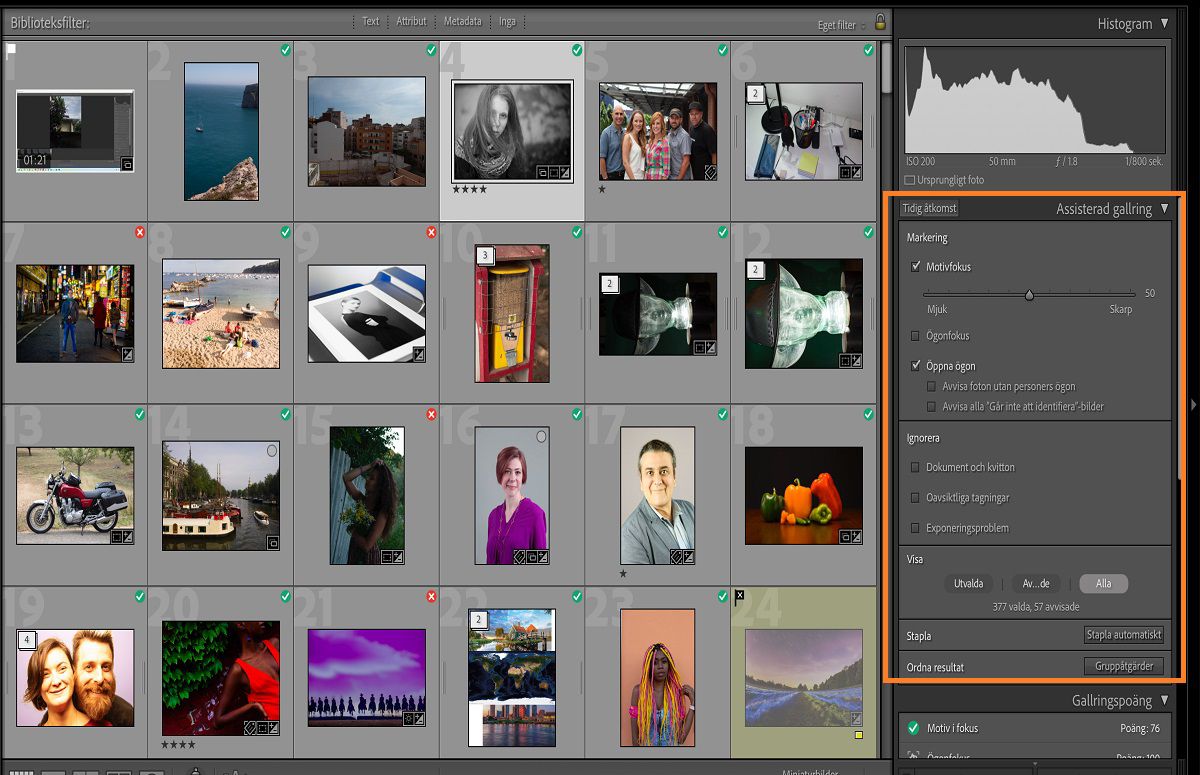This screenshot has height=775, width=1200.
Task: Switch to the Attribut filter tab
Action: pos(410,19)
